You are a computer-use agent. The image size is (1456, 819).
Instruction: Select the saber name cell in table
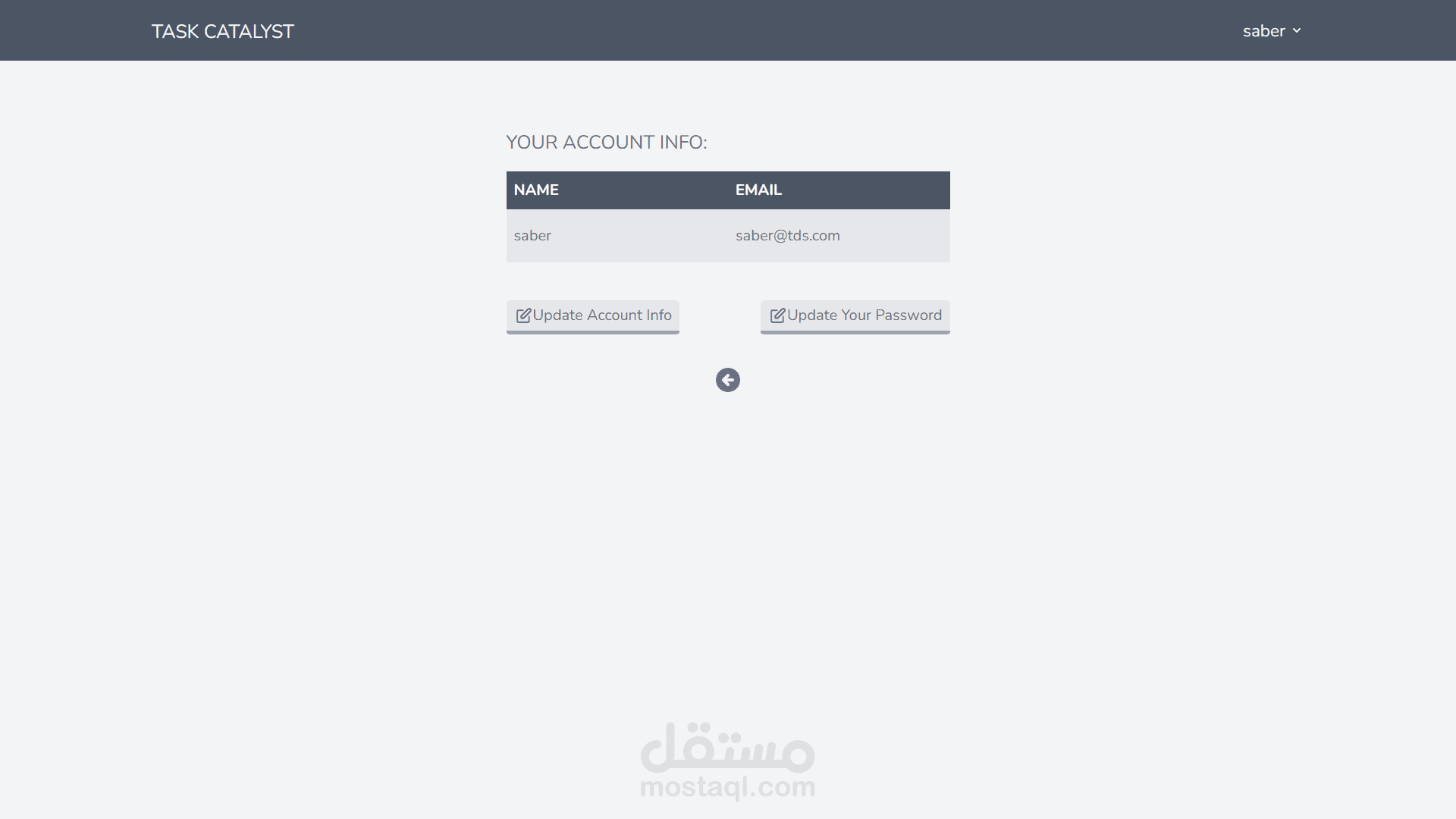532,236
